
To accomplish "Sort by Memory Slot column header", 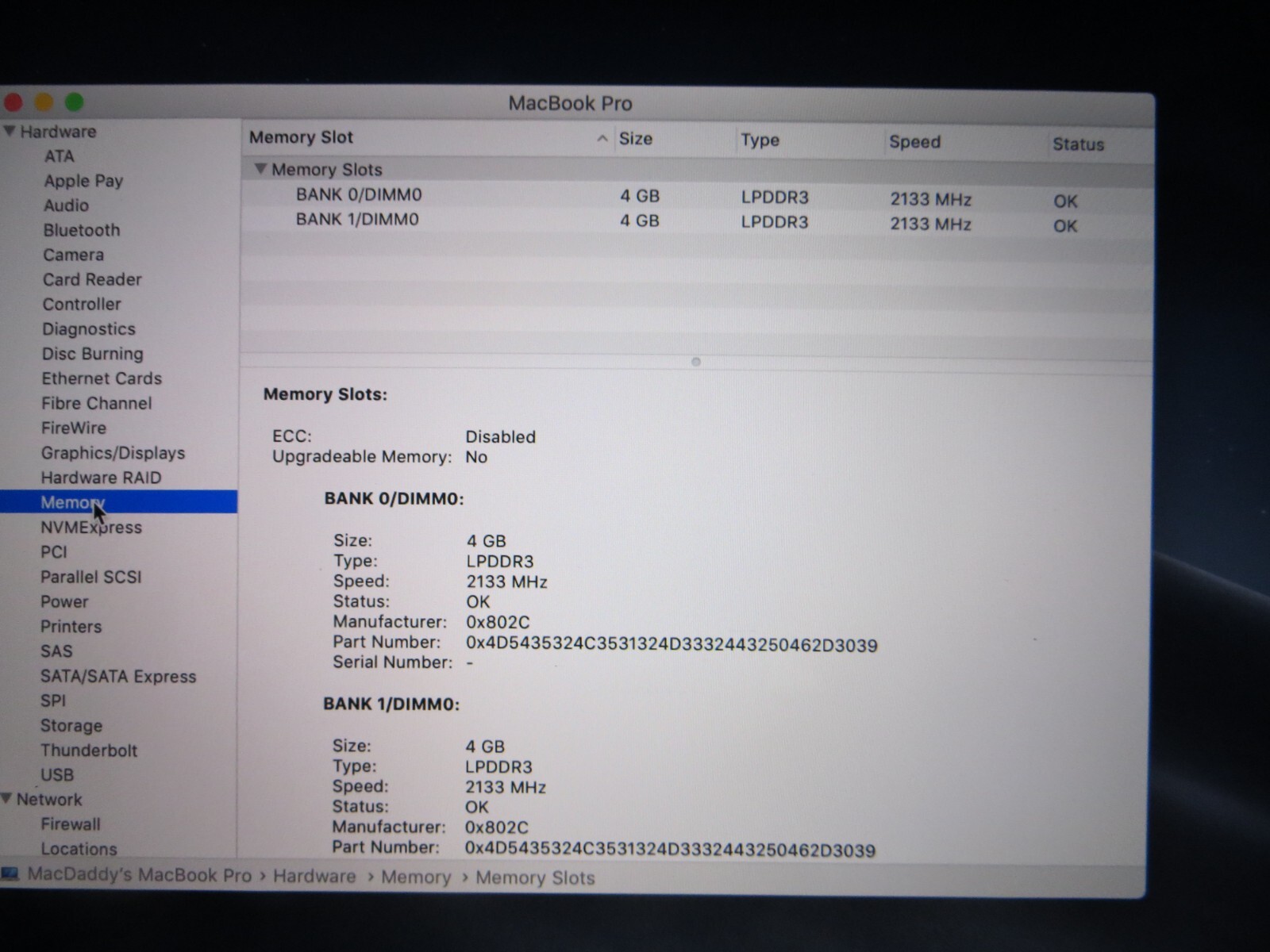I will click(x=301, y=137).
